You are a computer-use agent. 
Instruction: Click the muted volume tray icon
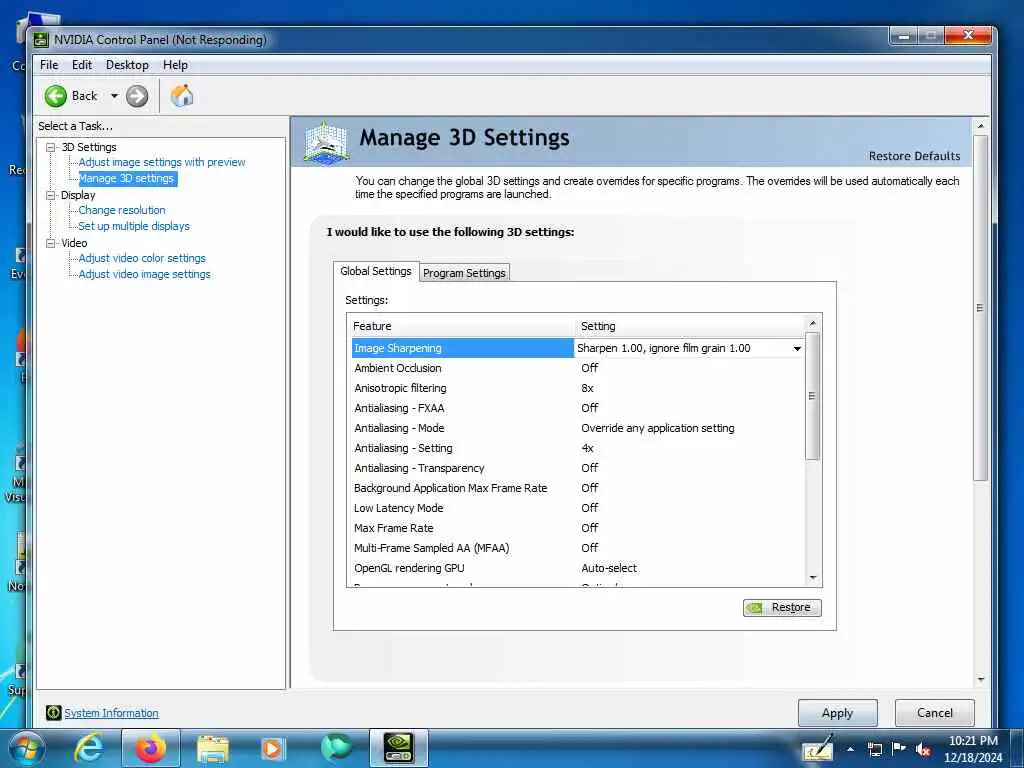(923, 750)
